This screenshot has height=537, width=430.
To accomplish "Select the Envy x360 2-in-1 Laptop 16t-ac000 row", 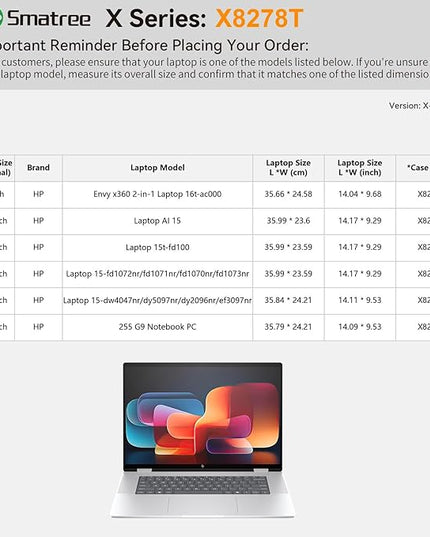I will click(215, 194).
